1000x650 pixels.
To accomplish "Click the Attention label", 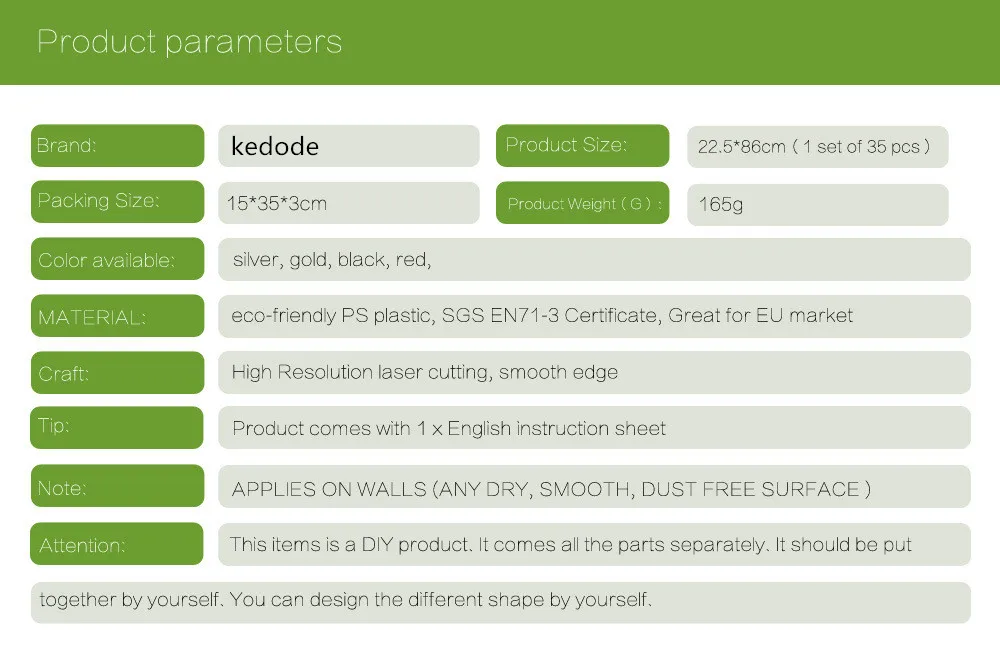I will tap(117, 543).
